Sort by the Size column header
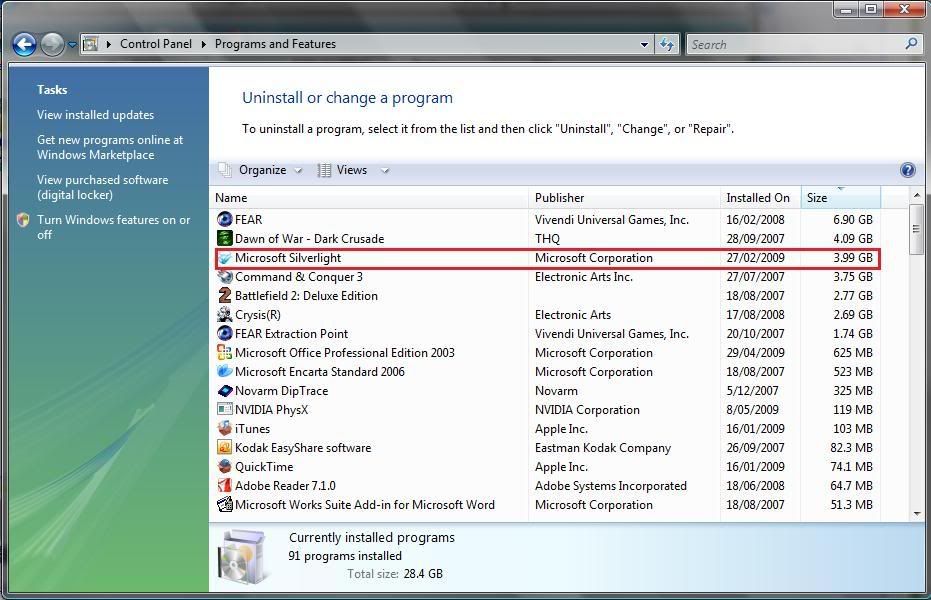 tap(840, 198)
